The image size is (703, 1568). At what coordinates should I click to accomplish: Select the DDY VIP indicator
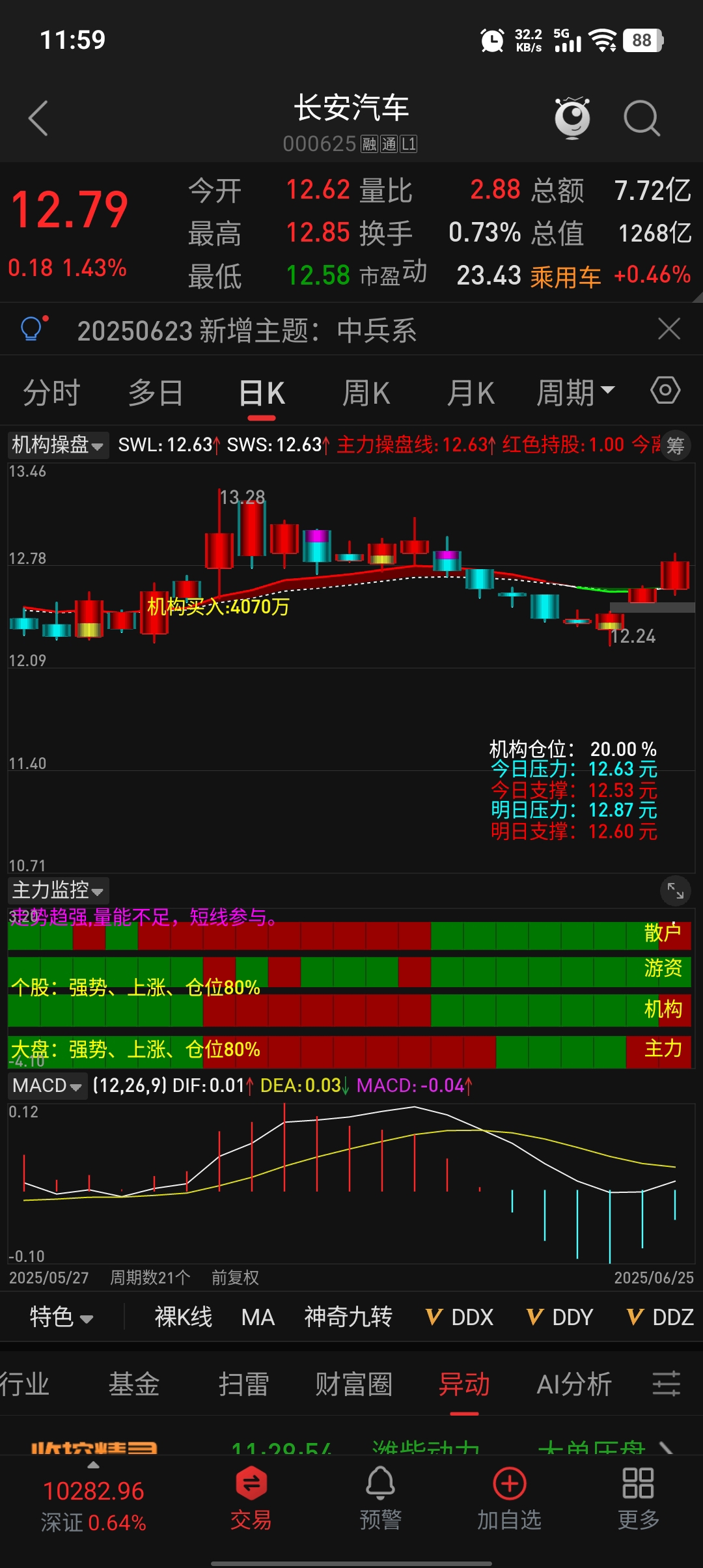coord(560,1317)
